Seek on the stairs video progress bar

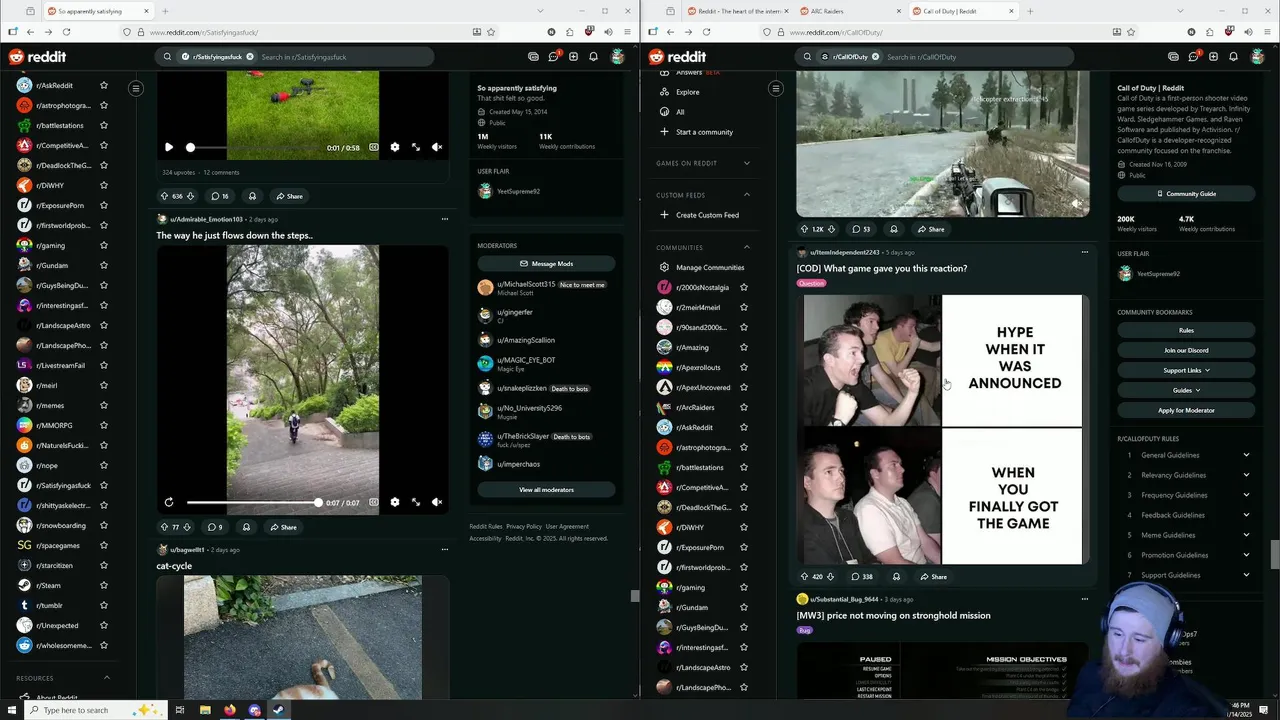coord(253,502)
